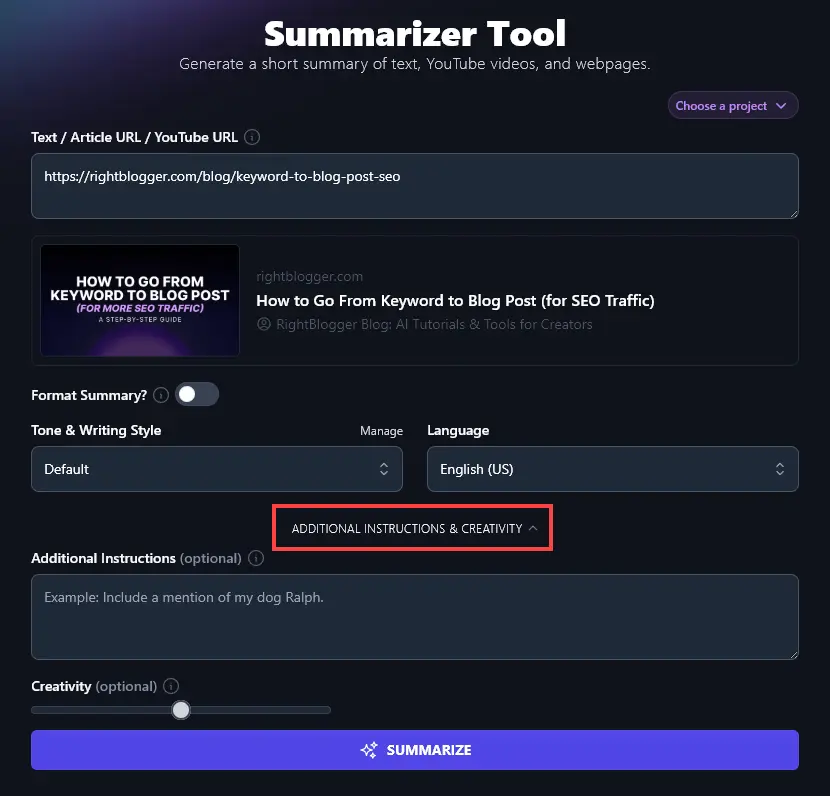Open the Tone & Writing Style dropdown

pyautogui.click(x=216, y=468)
